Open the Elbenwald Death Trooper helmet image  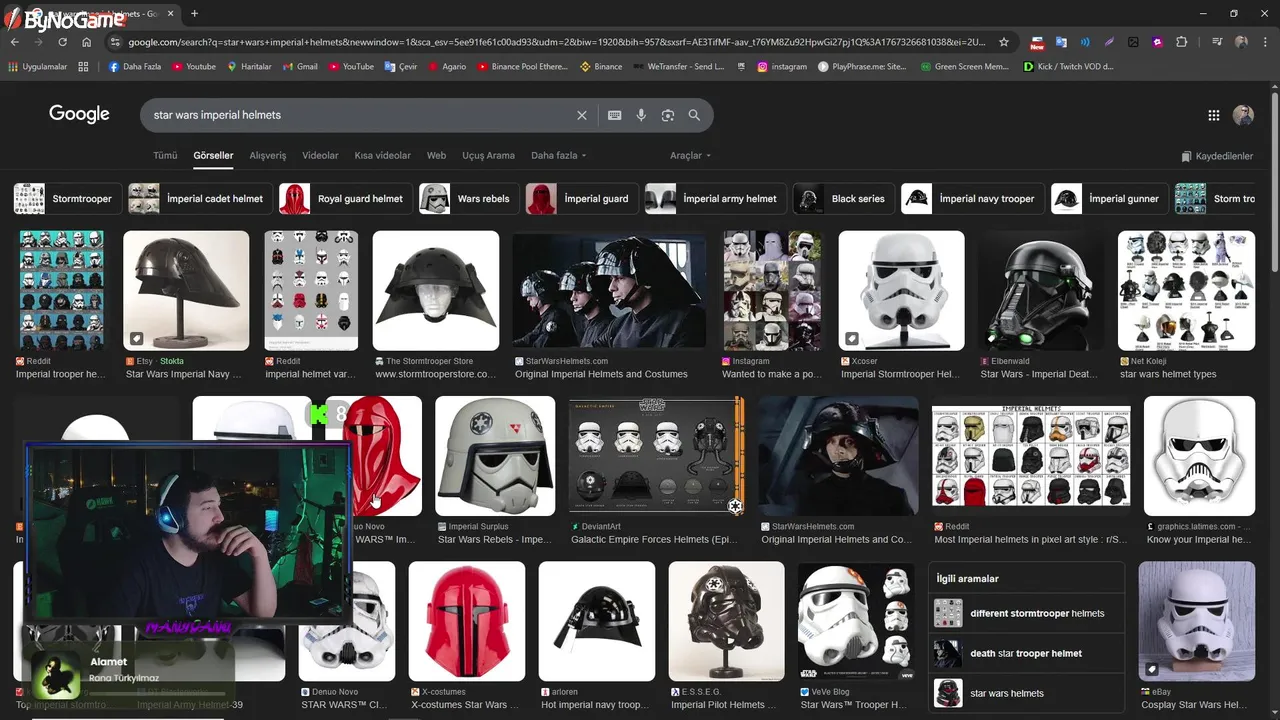[x=1041, y=291]
